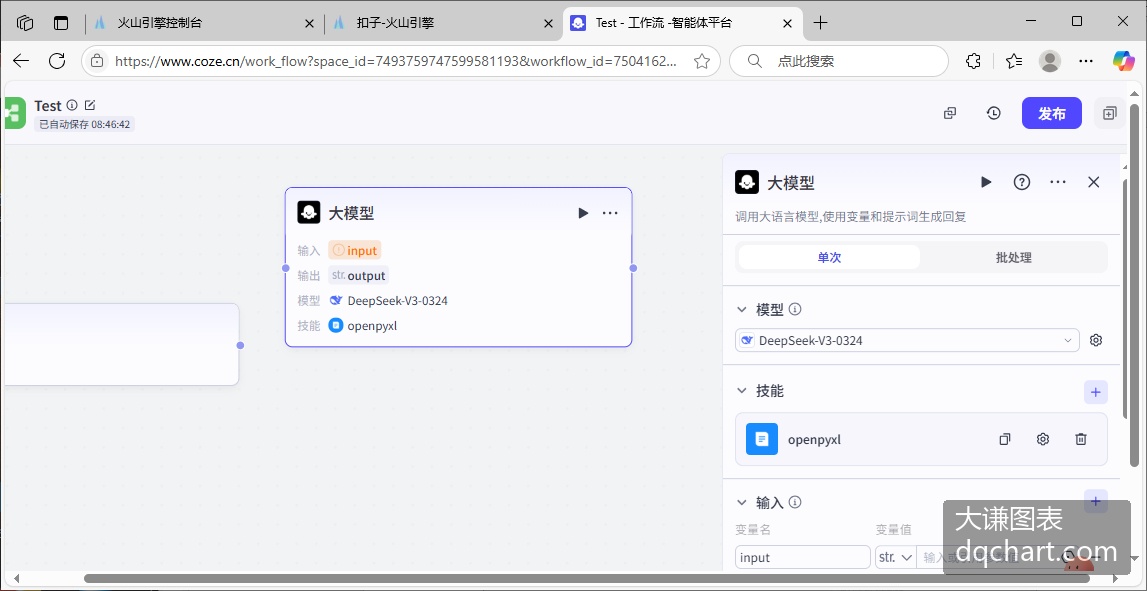The height and width of the screenshot is (591, 1147).
Task: Click the green workflow logo icon
Action: tap(13, 113)
